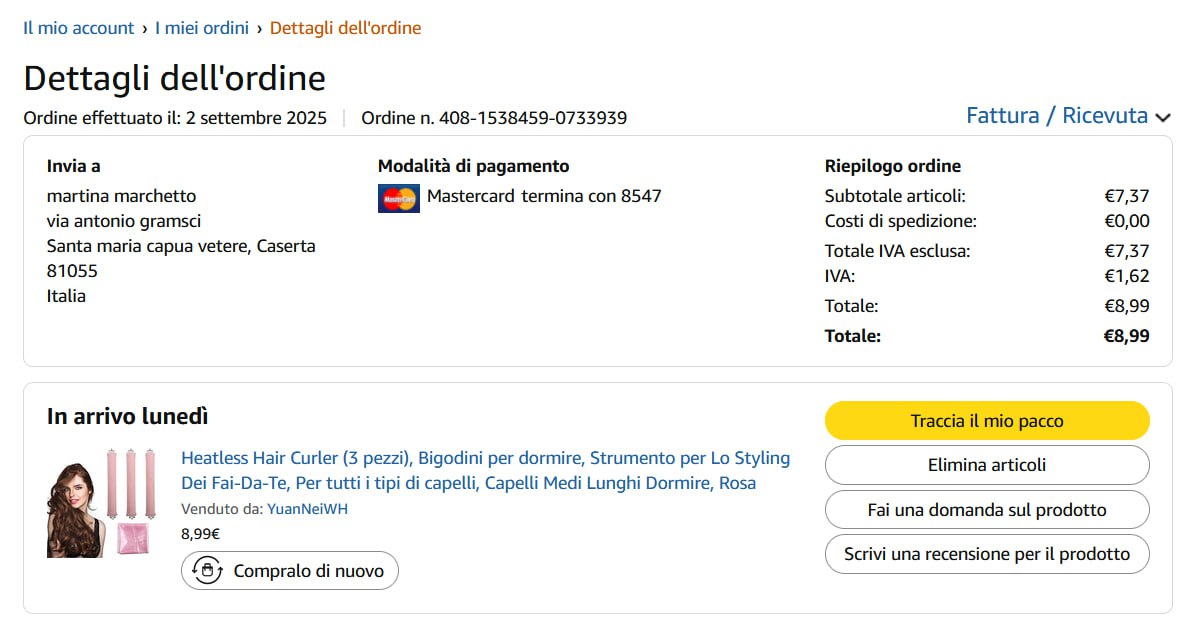Click 'Compralo di nuovo' button
Screen dimensions: 1191x622
289,570
